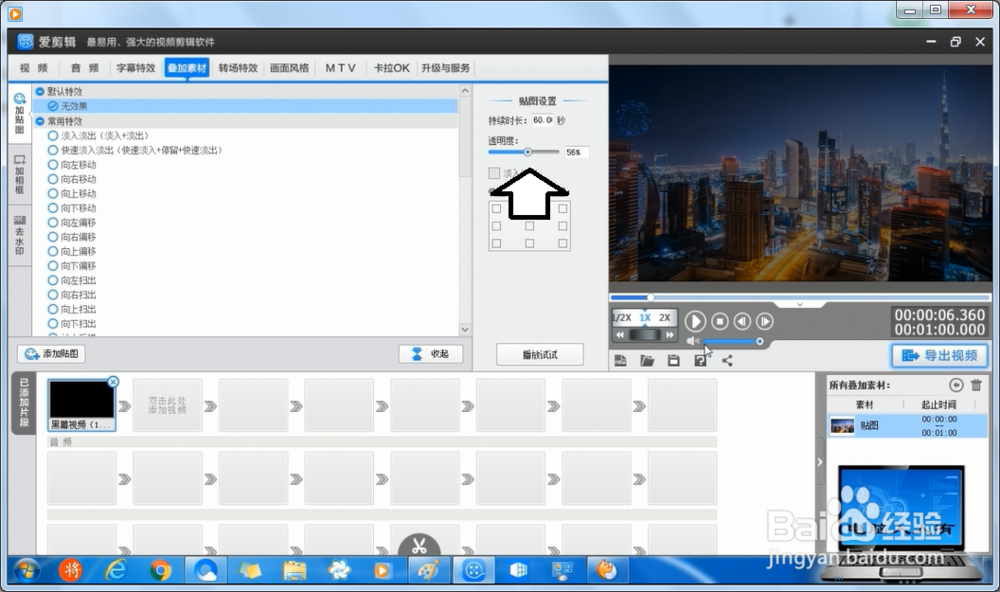Select 1X playback speed
Viewport: 1000px width, 592px height.
click(645, 317)
